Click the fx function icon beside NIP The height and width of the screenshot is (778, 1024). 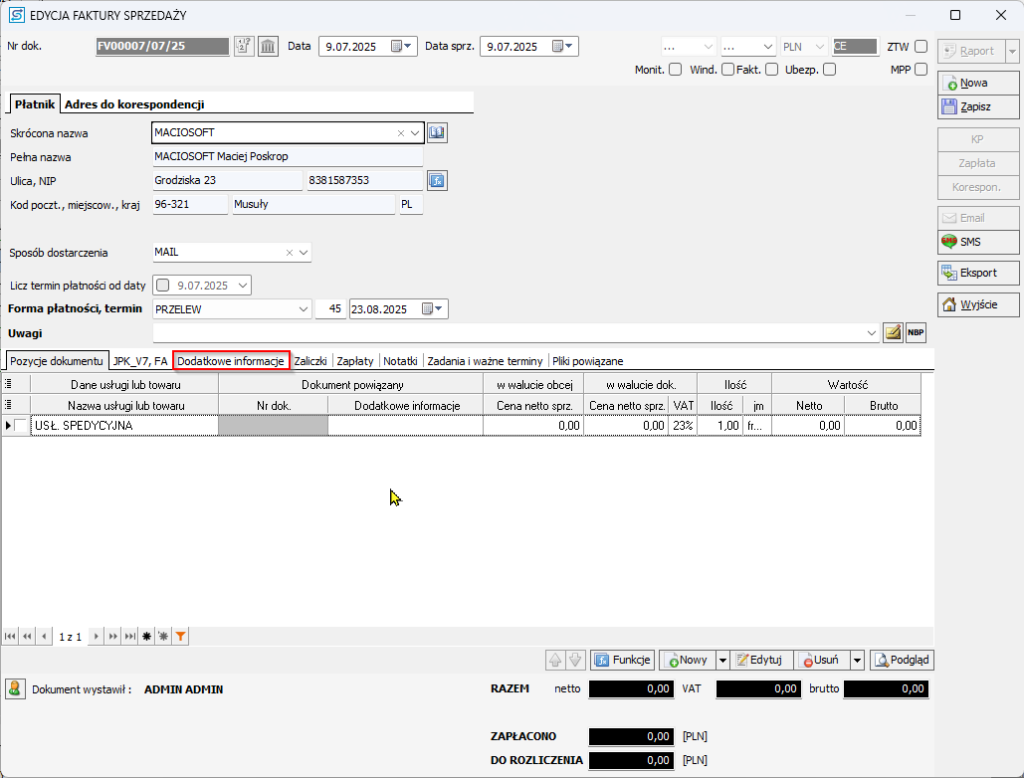[436, 180]
